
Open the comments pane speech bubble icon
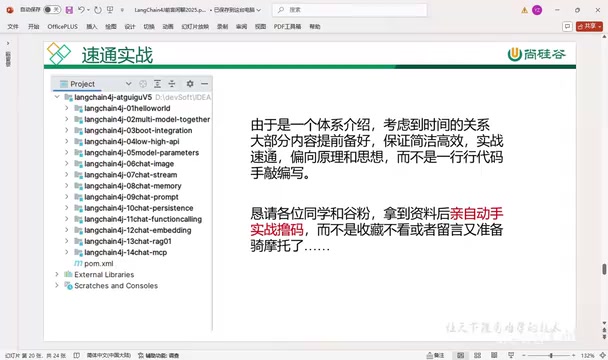(x=567, y=26)
